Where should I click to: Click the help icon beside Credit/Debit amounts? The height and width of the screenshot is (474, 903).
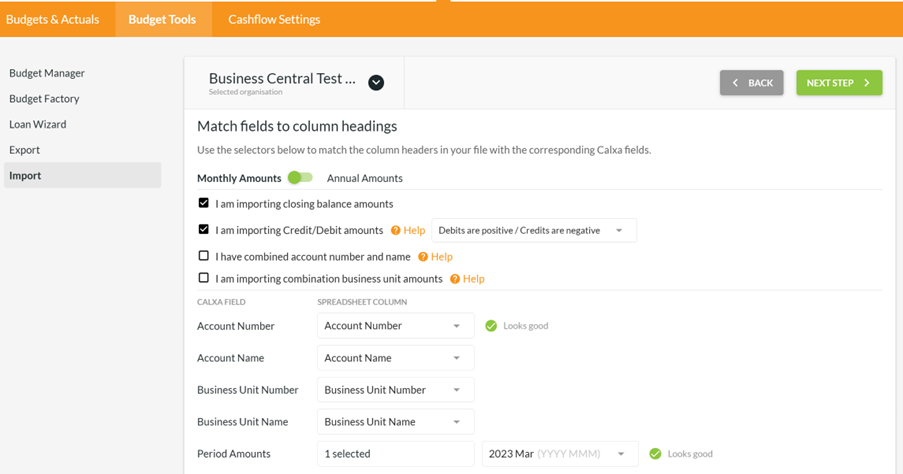click(396, 231)
